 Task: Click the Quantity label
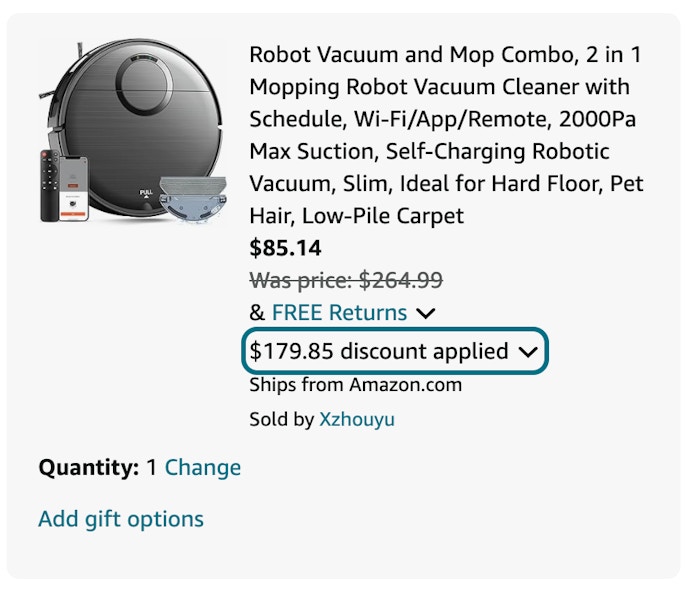point(89,468)
